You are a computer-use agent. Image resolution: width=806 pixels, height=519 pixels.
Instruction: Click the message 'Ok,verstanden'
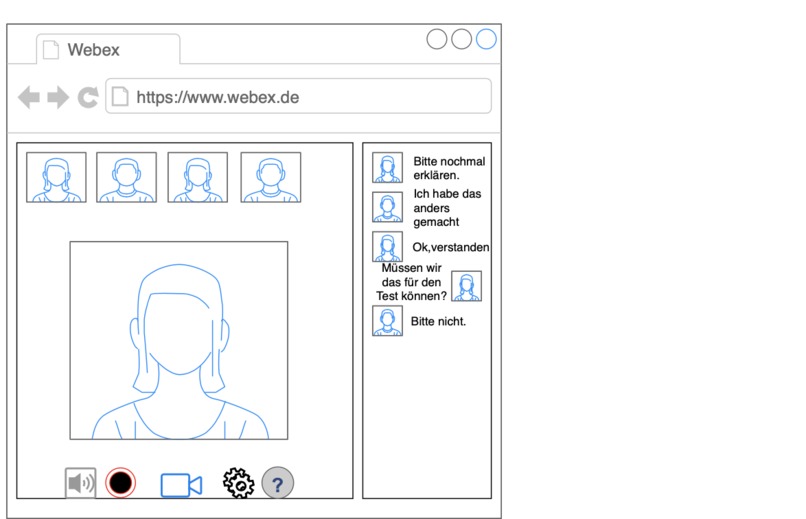coord(451,247)
